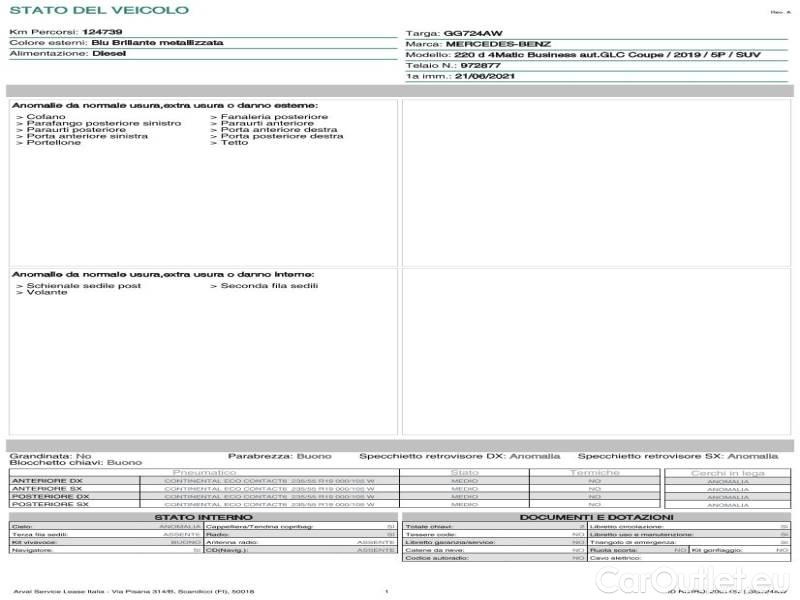
Task: Click the Cerchi in lega column header
Action: (x=727, y=472)
